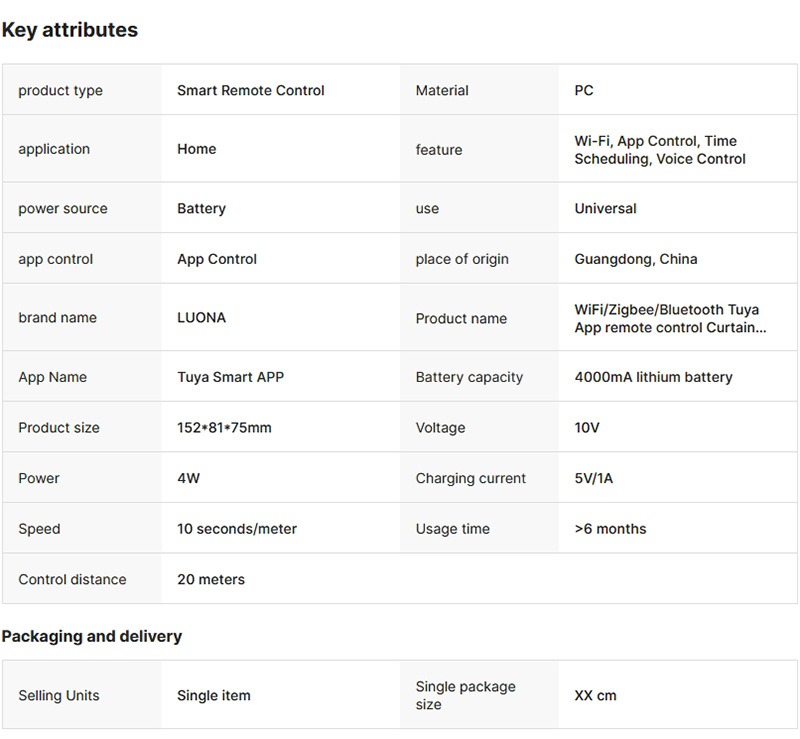Click the XX cm package size value
The width and height of the screenshot is (800, 739).
point(595,696)
